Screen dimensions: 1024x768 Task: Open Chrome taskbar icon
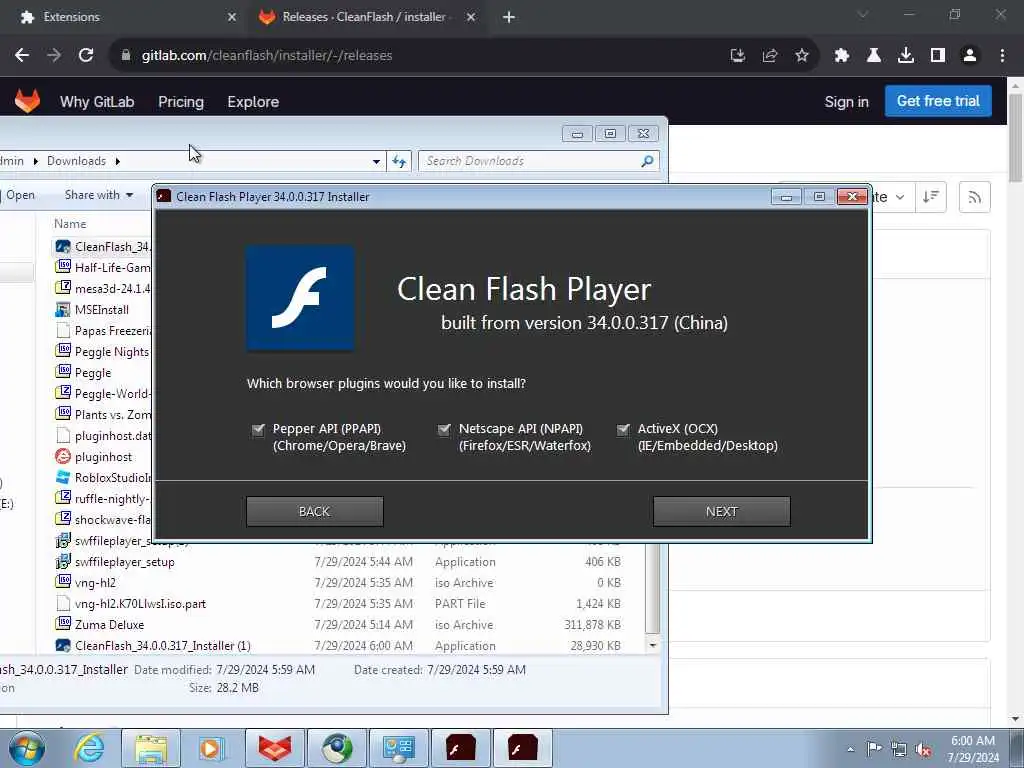337,748
